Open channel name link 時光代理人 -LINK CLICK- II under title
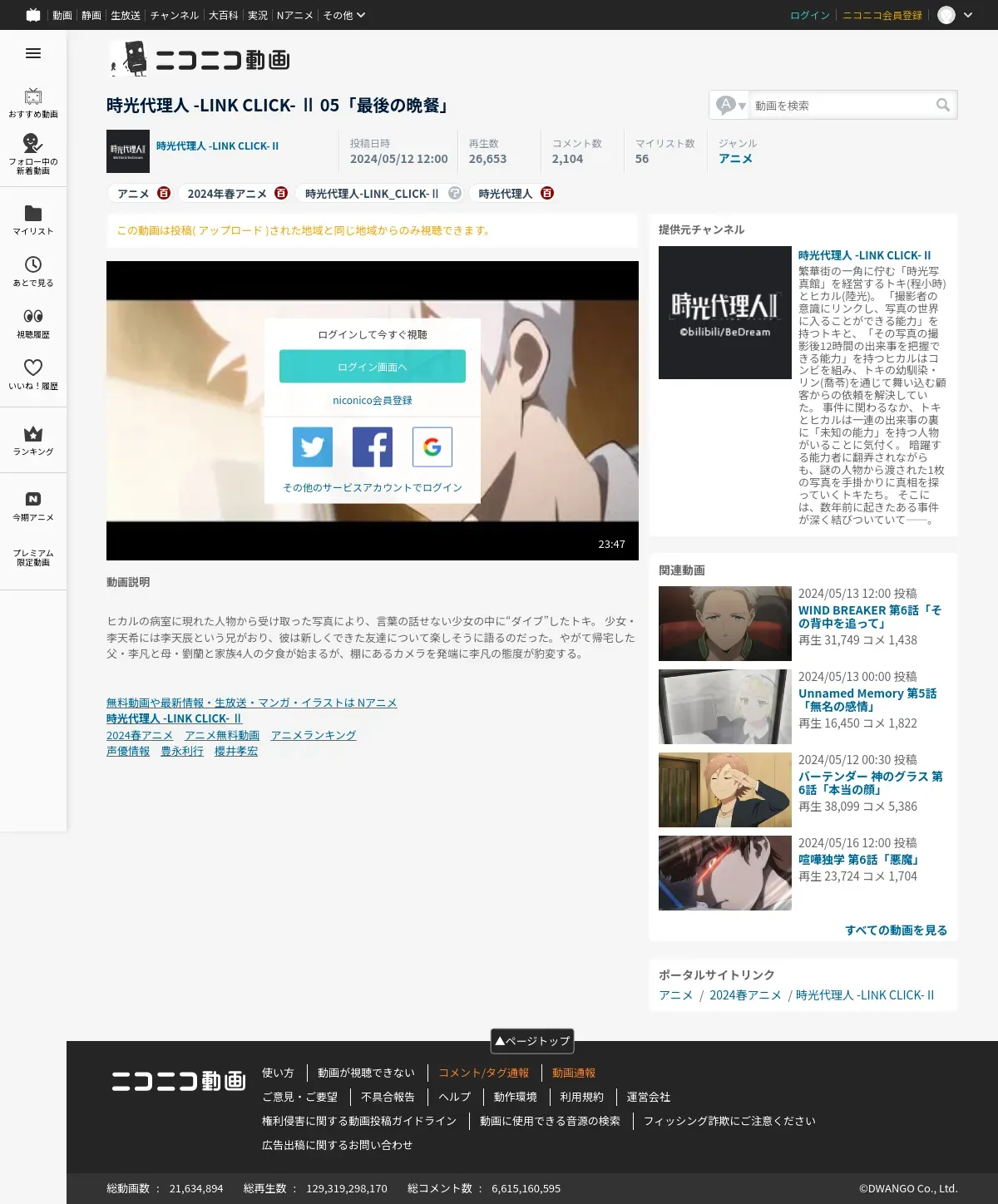998x1204 pixels. pyautogui.click(x=217, y=146)
